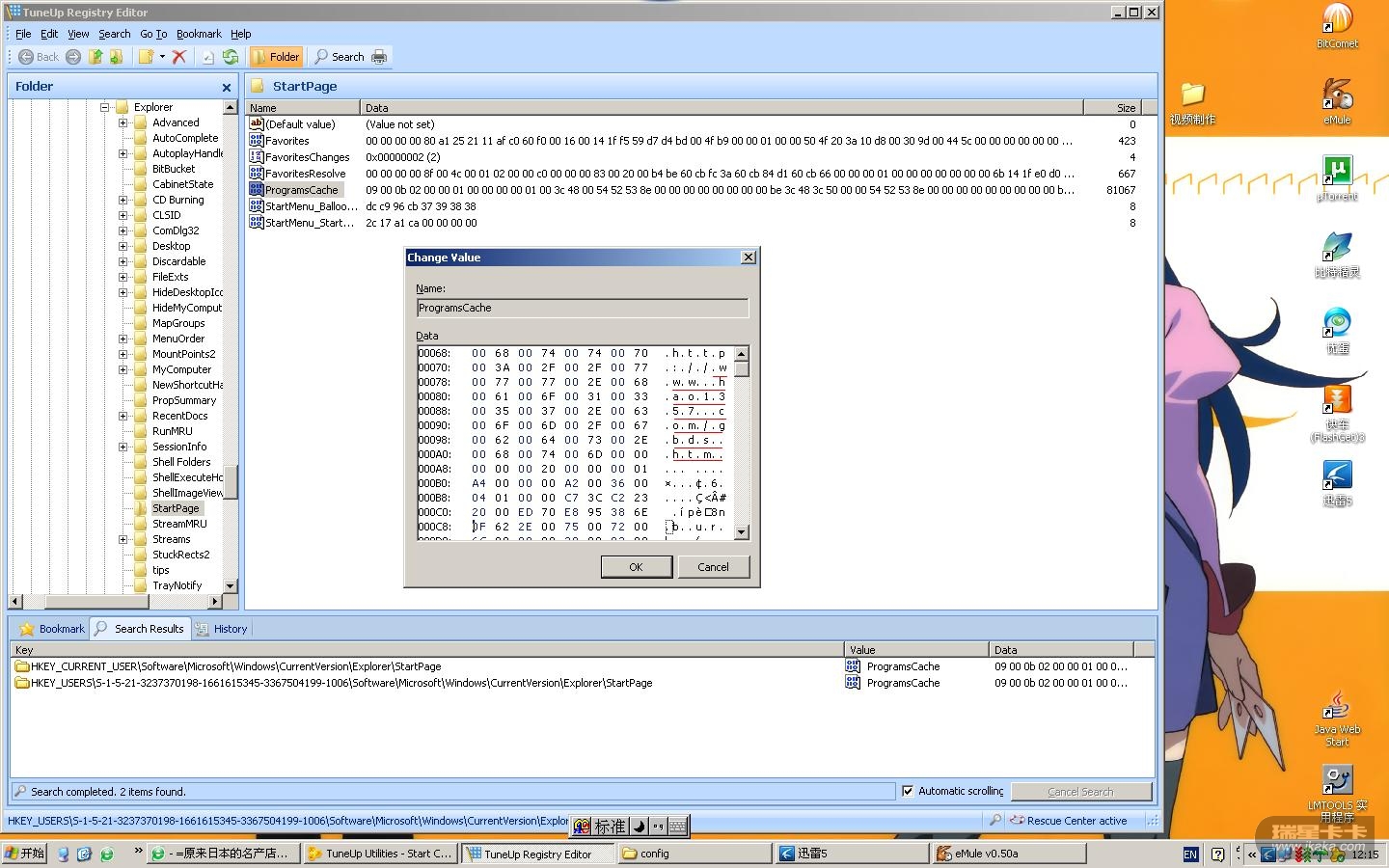Refresh the registry view icon

(x=231, y=57)
